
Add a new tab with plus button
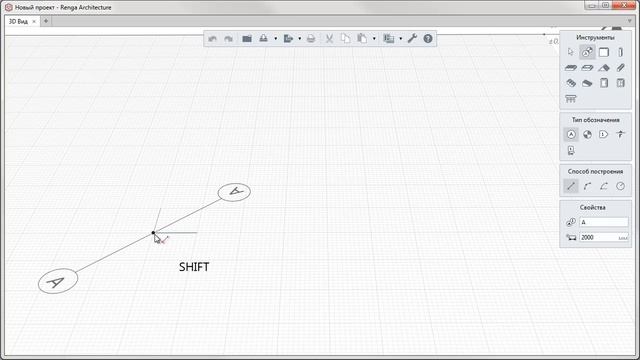[46, 21]
